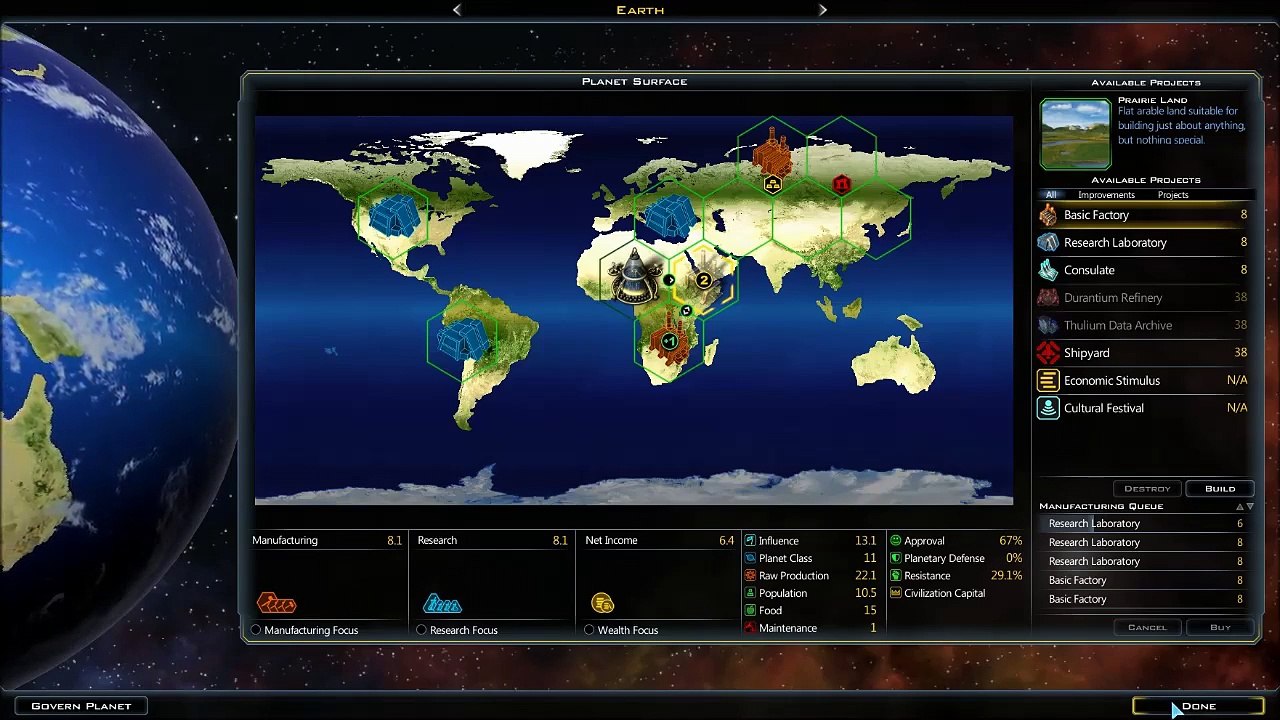Click the Manufacturing value 8.1

[x=394, y=541]
